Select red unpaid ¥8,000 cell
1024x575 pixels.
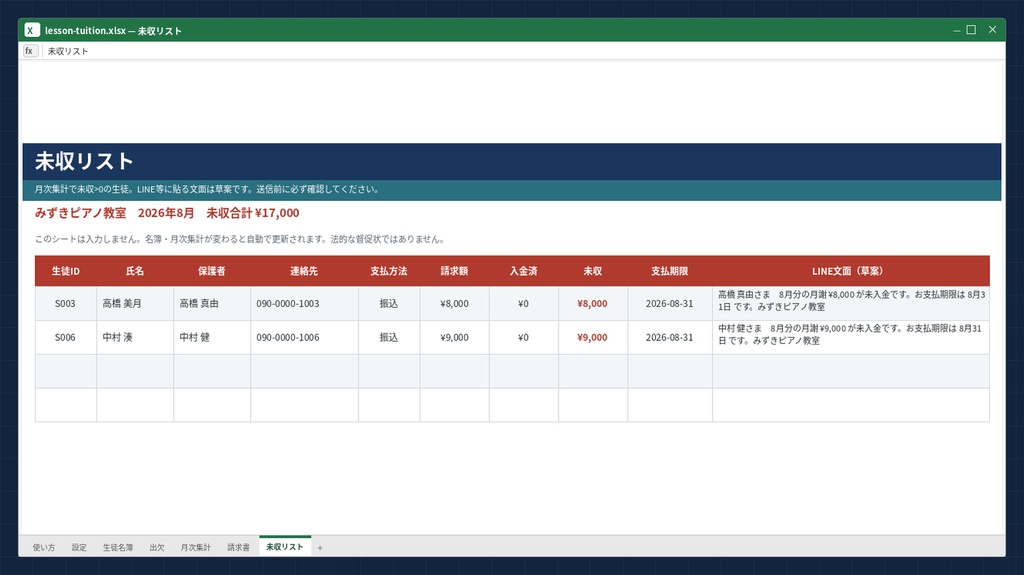pos(592,303)
